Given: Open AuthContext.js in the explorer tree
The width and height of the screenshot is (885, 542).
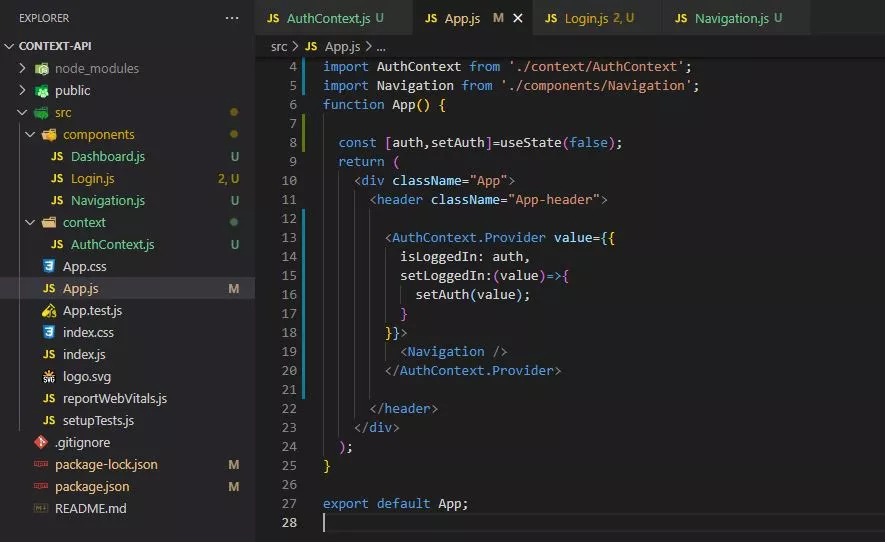Looking at the screenshot, I should (112, 244).
